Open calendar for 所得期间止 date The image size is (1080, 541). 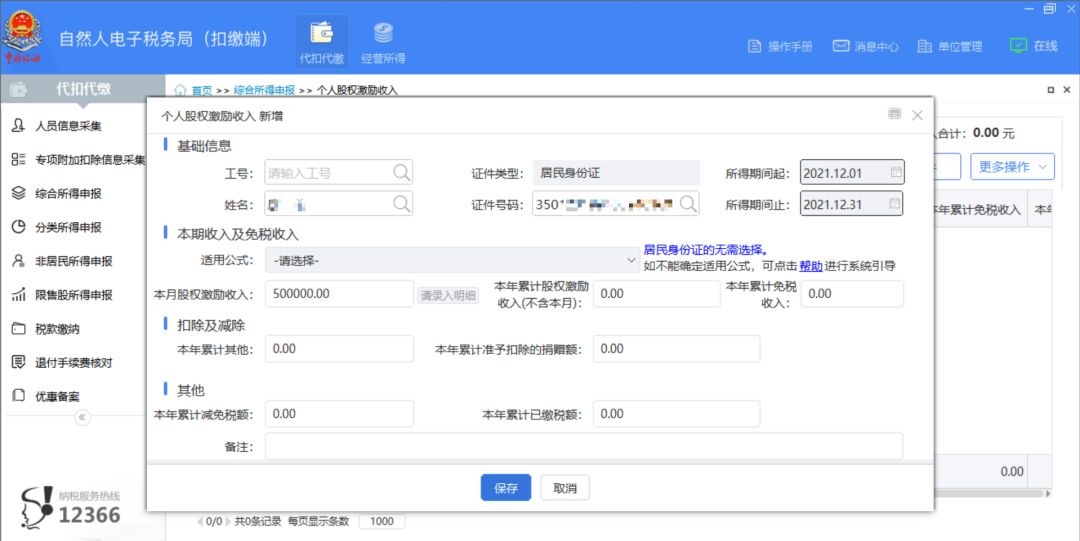click(894, 203)
